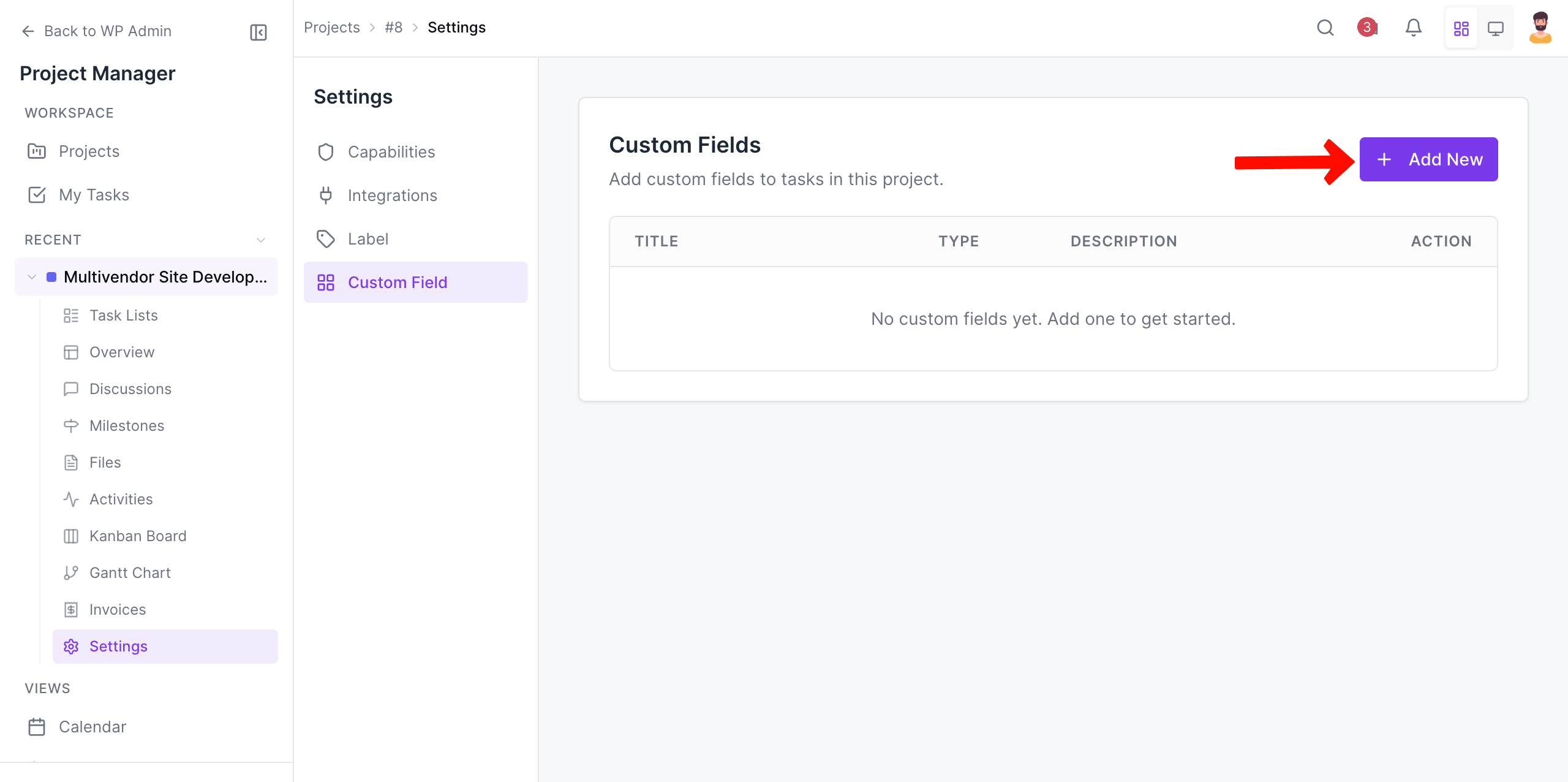Collapse the left sidebar panel
1568x782 pixels.
pos(257,32)
